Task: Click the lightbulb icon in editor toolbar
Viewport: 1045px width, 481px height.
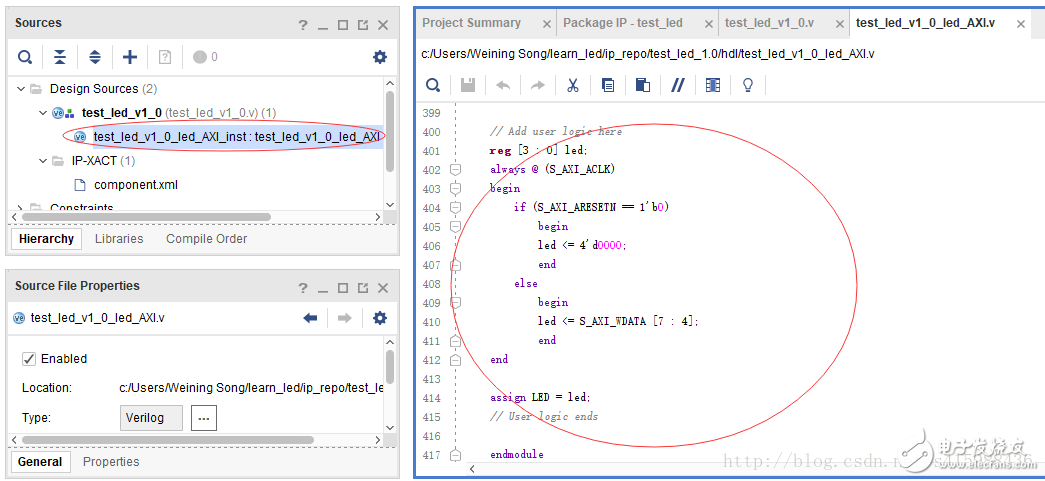Action: point(747,85)
